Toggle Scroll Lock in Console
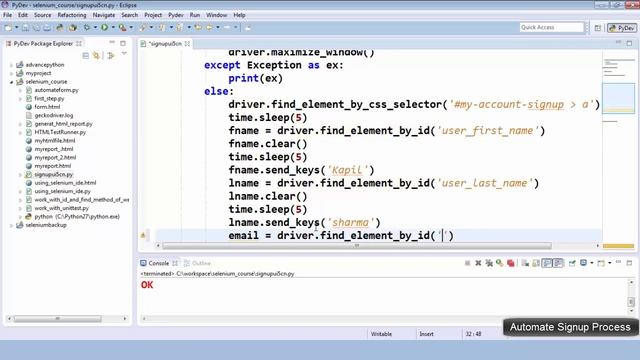 [x=536, y=263]
